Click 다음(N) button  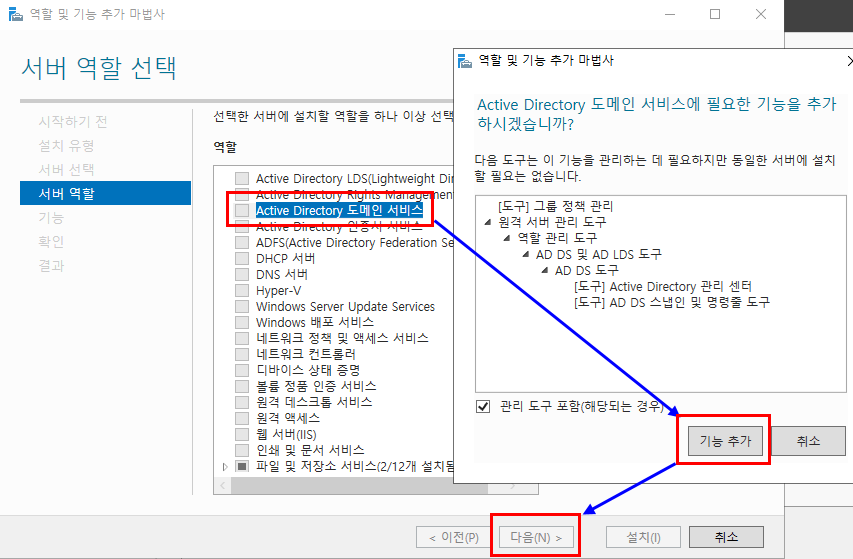(536, 537)
